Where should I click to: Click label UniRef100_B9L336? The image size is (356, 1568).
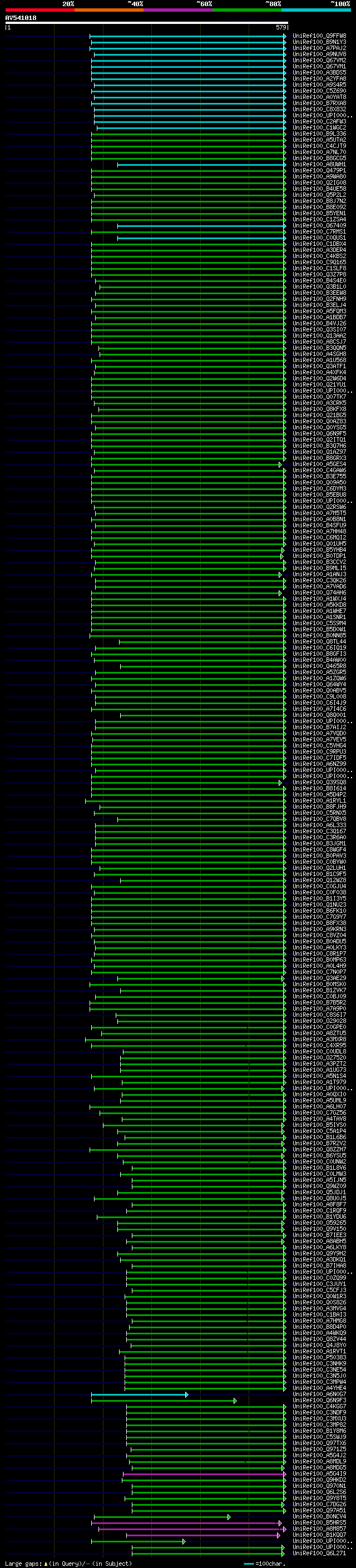pyautogui.click(x=319, y=134)
